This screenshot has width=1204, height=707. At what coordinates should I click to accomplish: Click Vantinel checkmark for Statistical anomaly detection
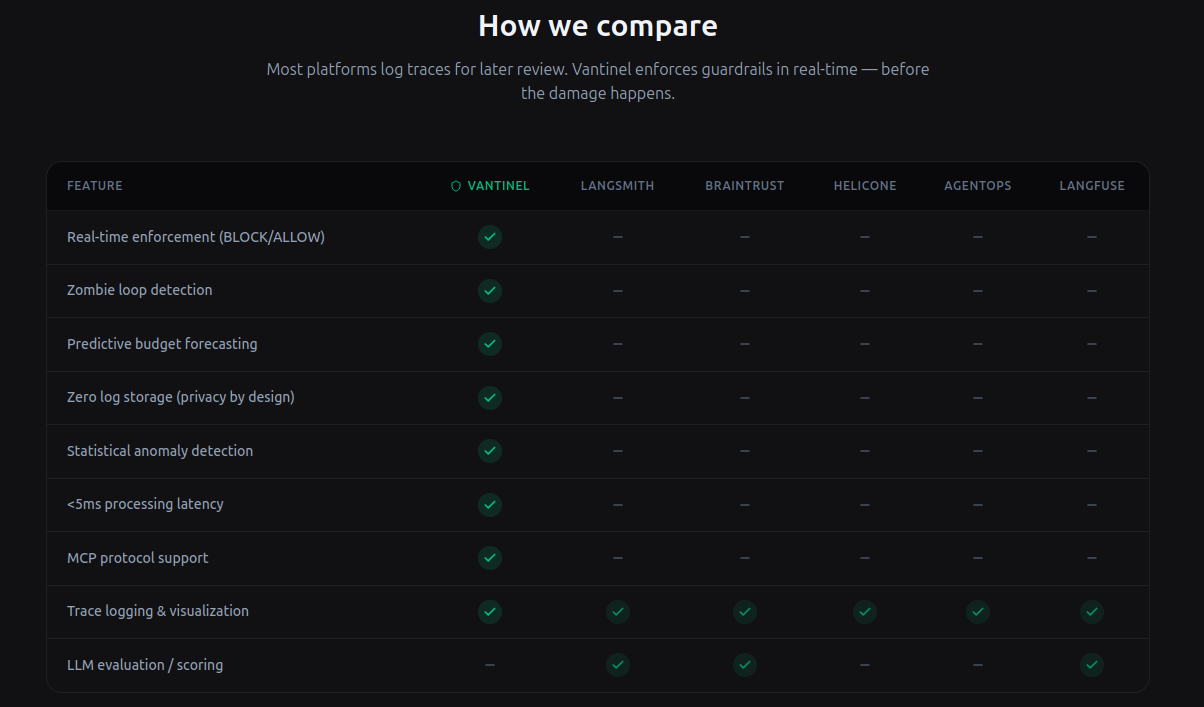[x=490, y=451]
